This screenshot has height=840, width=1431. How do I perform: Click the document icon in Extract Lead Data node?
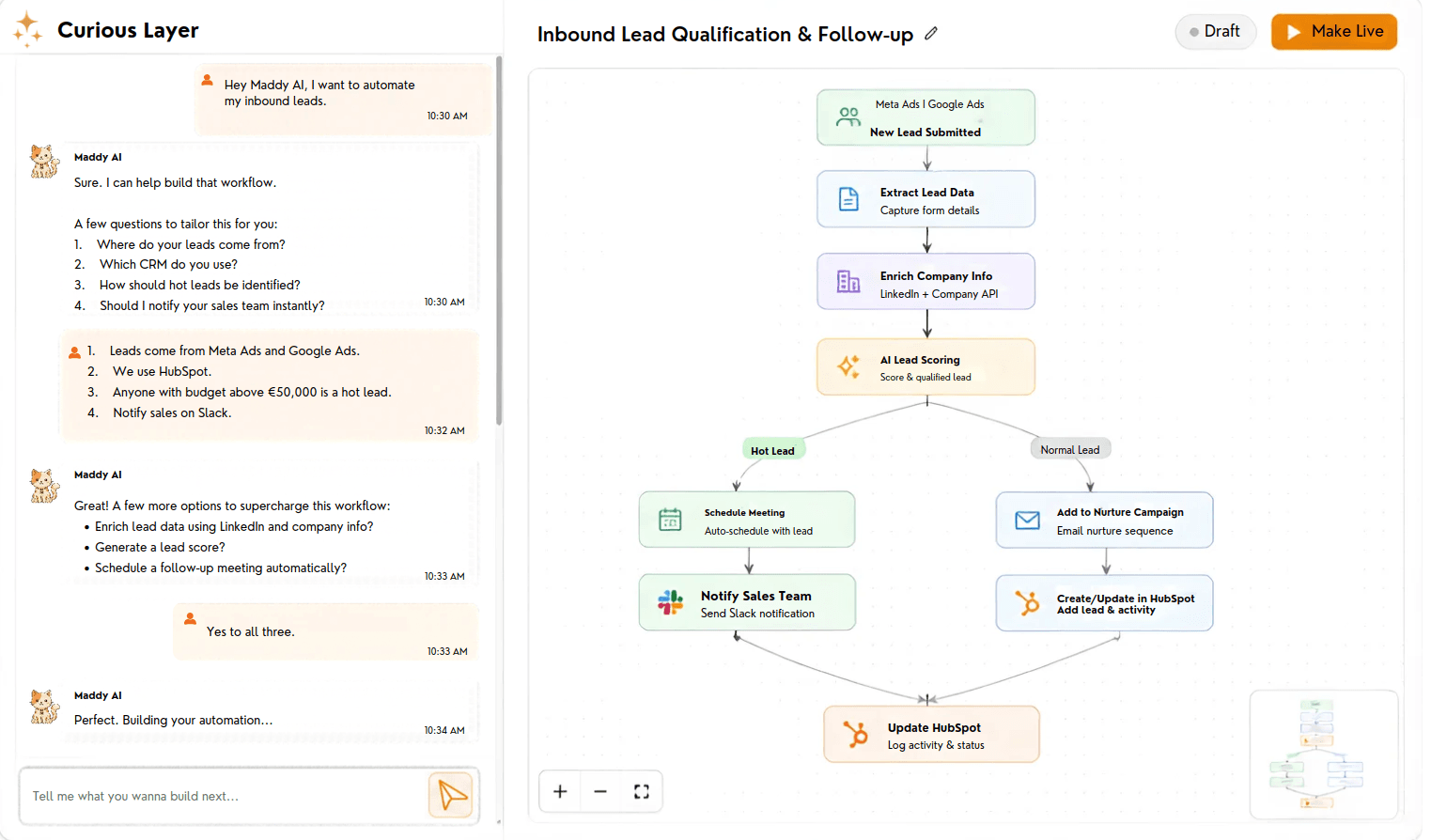coord(848,199)
